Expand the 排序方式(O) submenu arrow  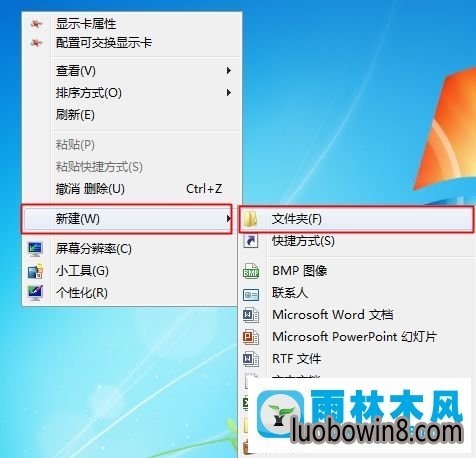coord(229,93)
